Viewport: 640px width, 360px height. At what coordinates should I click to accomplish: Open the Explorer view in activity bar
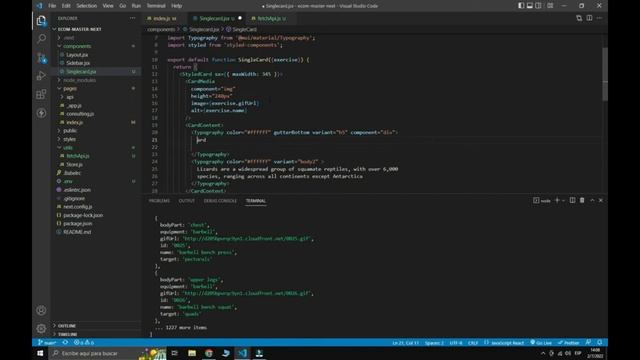(x=41, y=20)
